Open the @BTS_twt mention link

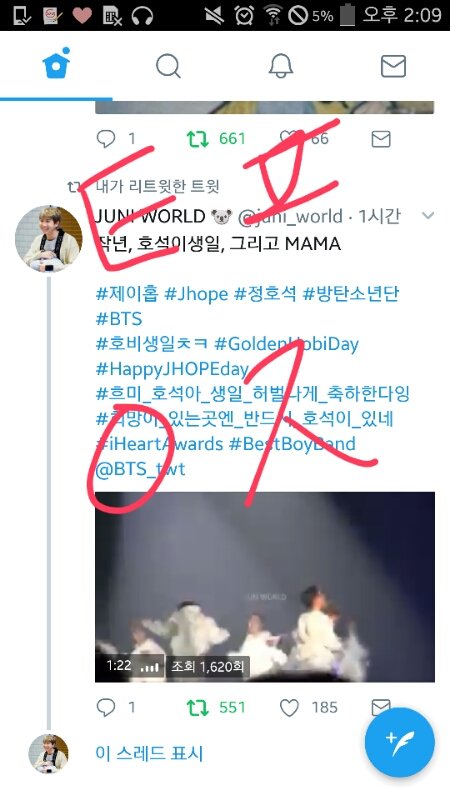point(140,468)
